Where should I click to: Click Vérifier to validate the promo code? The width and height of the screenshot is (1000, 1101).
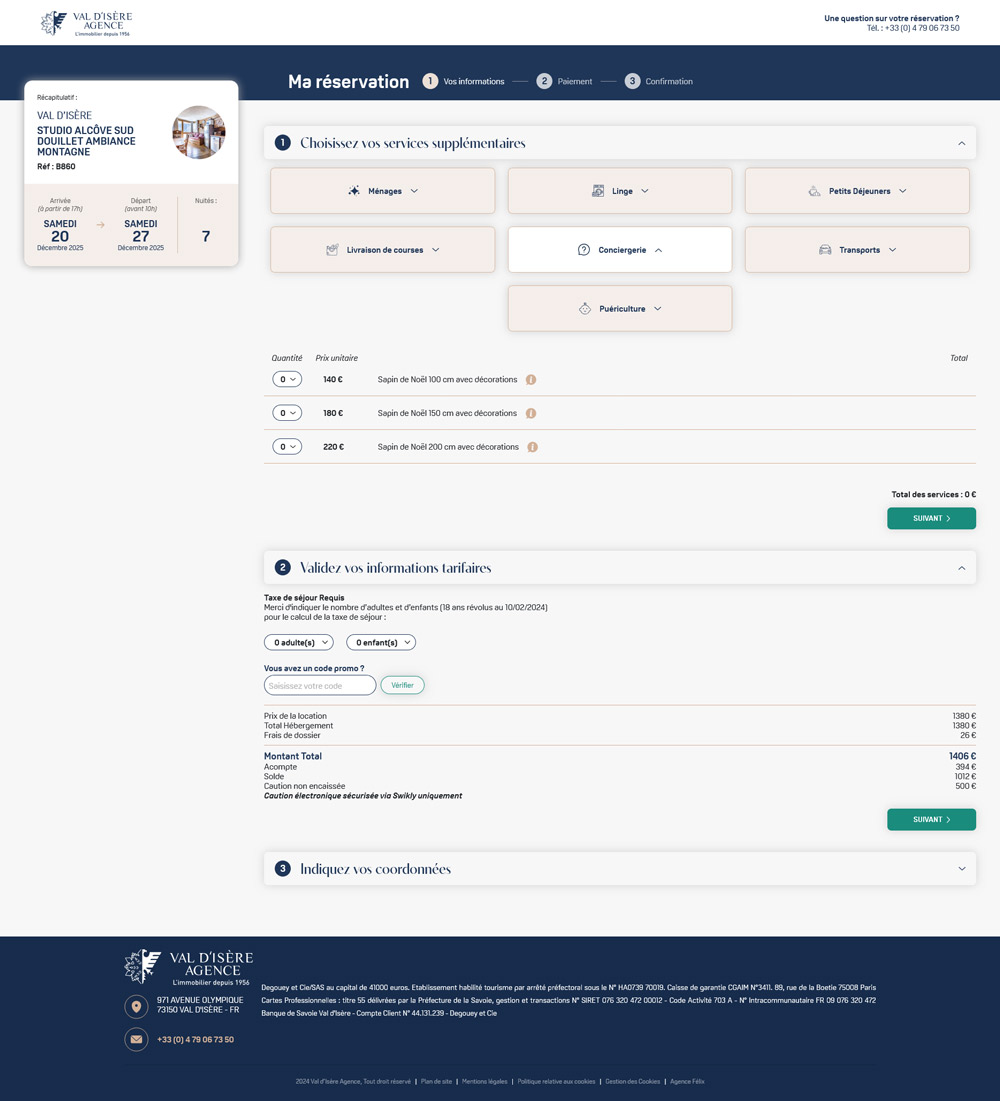tap(402, 685)
